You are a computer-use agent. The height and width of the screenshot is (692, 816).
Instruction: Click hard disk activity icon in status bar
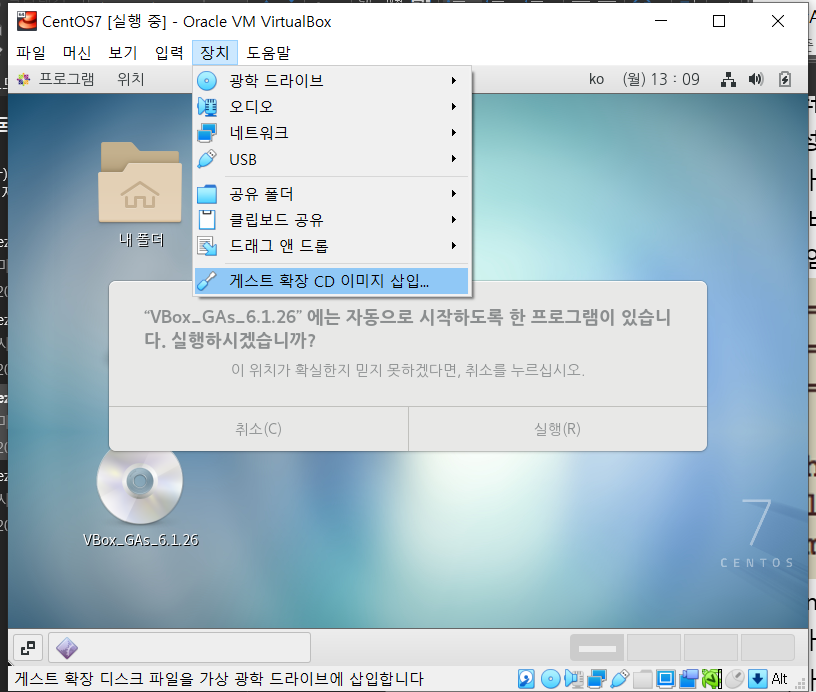coord(526,678)
